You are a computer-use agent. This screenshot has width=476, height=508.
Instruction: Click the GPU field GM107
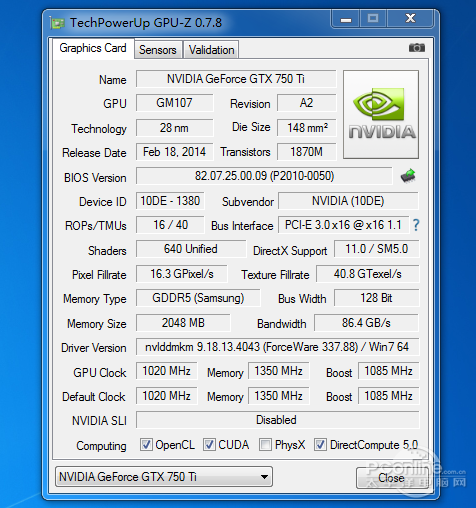coord(174,103)
